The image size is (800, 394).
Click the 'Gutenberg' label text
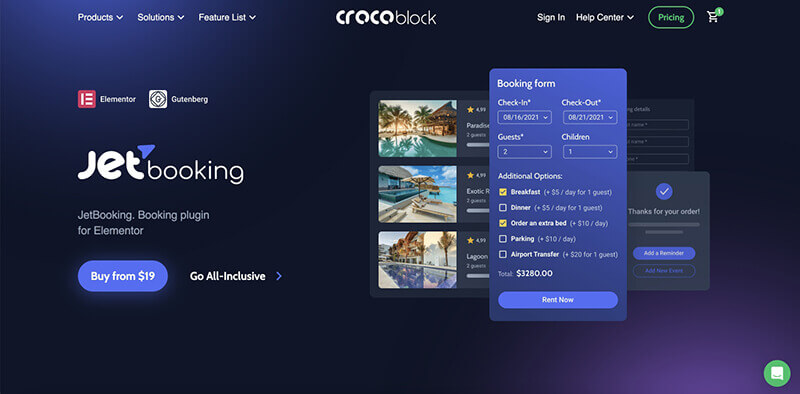(189, 100)
